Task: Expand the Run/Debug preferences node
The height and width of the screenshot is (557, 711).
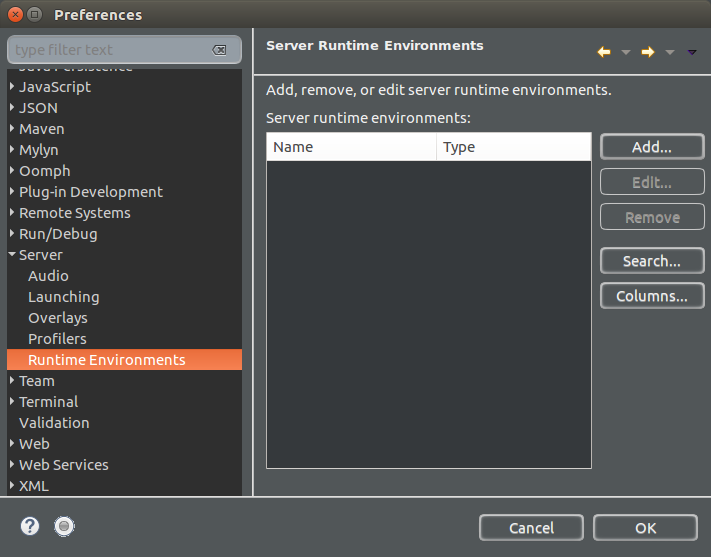Action: [x=12, y=234]
